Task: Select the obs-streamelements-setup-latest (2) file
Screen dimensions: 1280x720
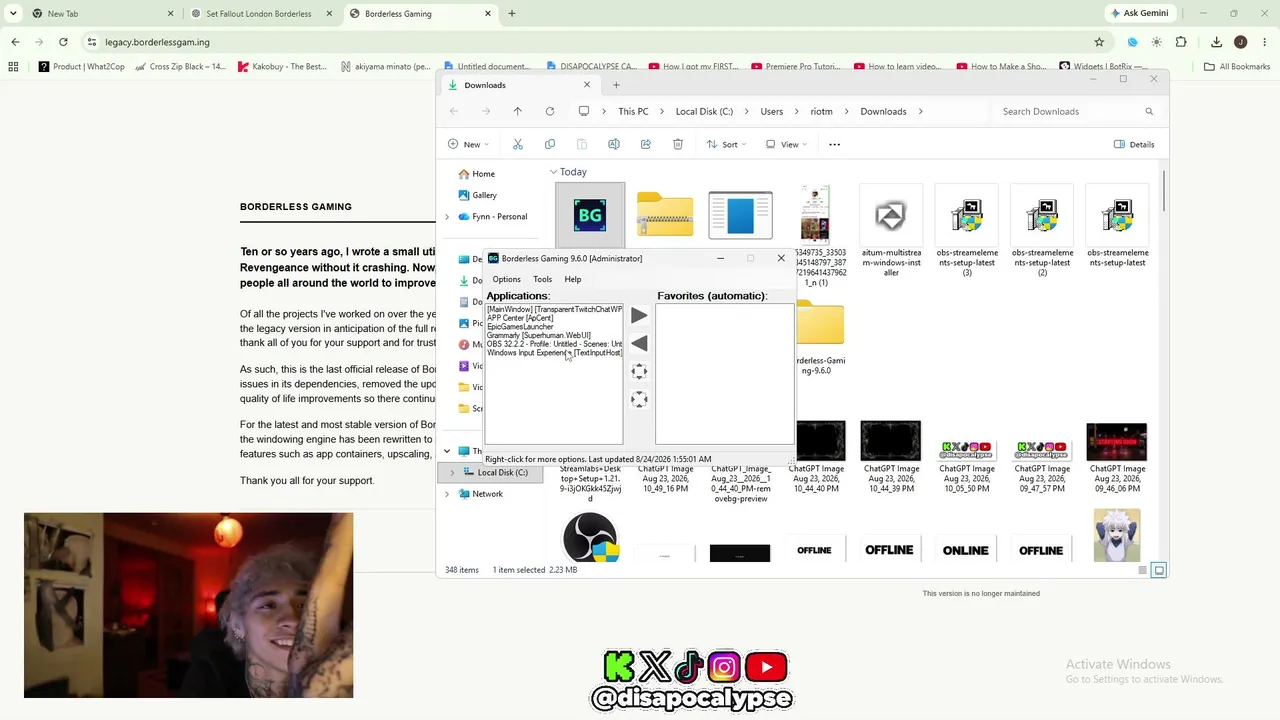Action: pyautogui.click(x=1042, y=230)
